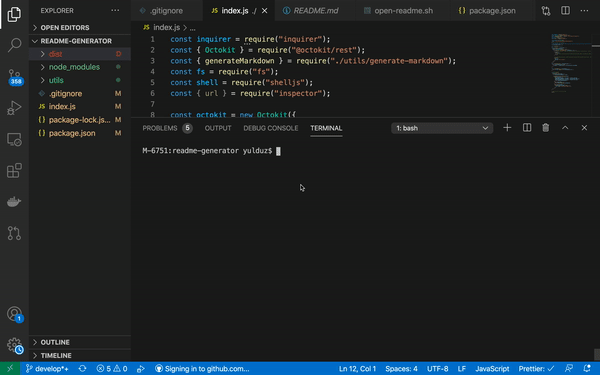Image resolution: width=600 pixels, height=375 pixels.
Task: Open .gitignore file in explorer
Action: tap(80, 93)
